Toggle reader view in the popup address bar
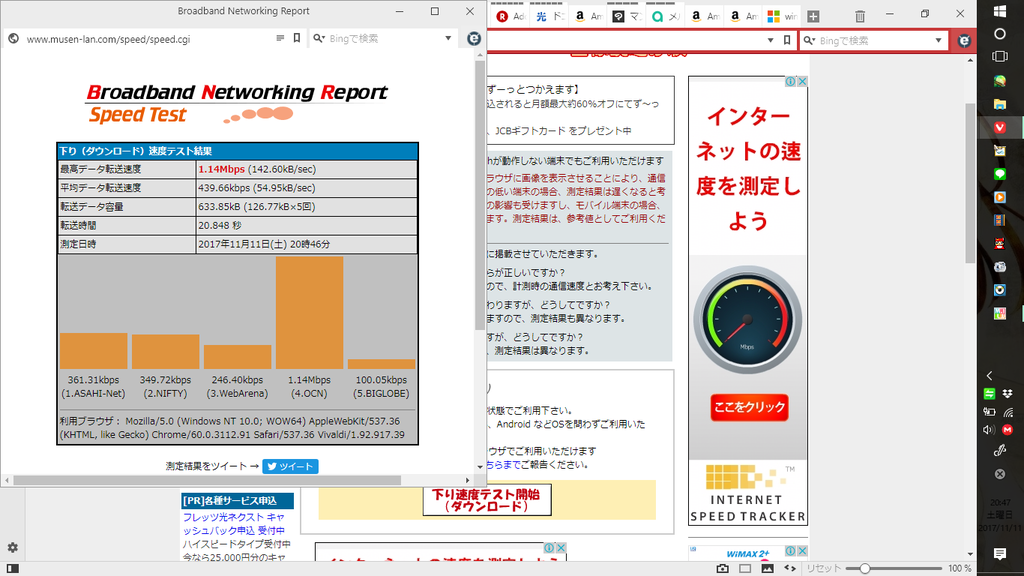1024x576 pixels. (280, 38)
